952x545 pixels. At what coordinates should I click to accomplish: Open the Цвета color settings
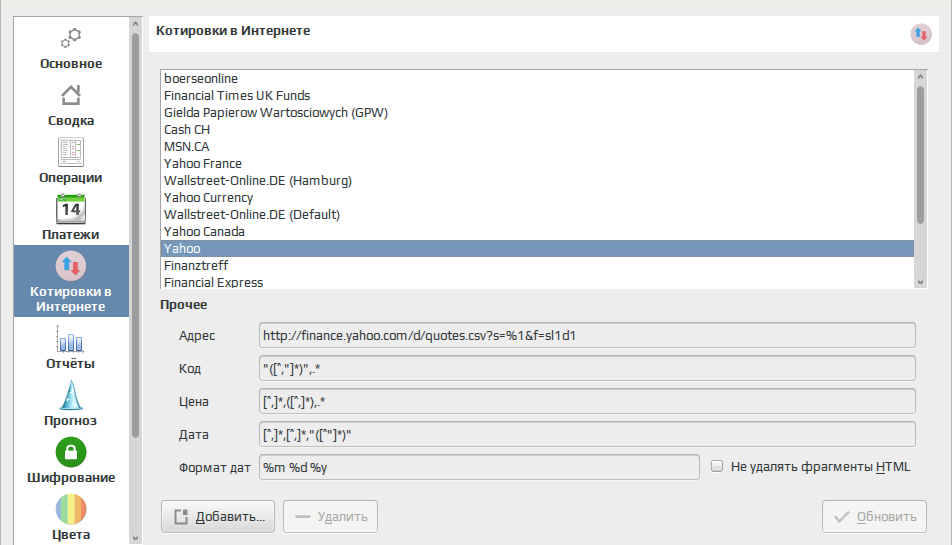(71, 517)
